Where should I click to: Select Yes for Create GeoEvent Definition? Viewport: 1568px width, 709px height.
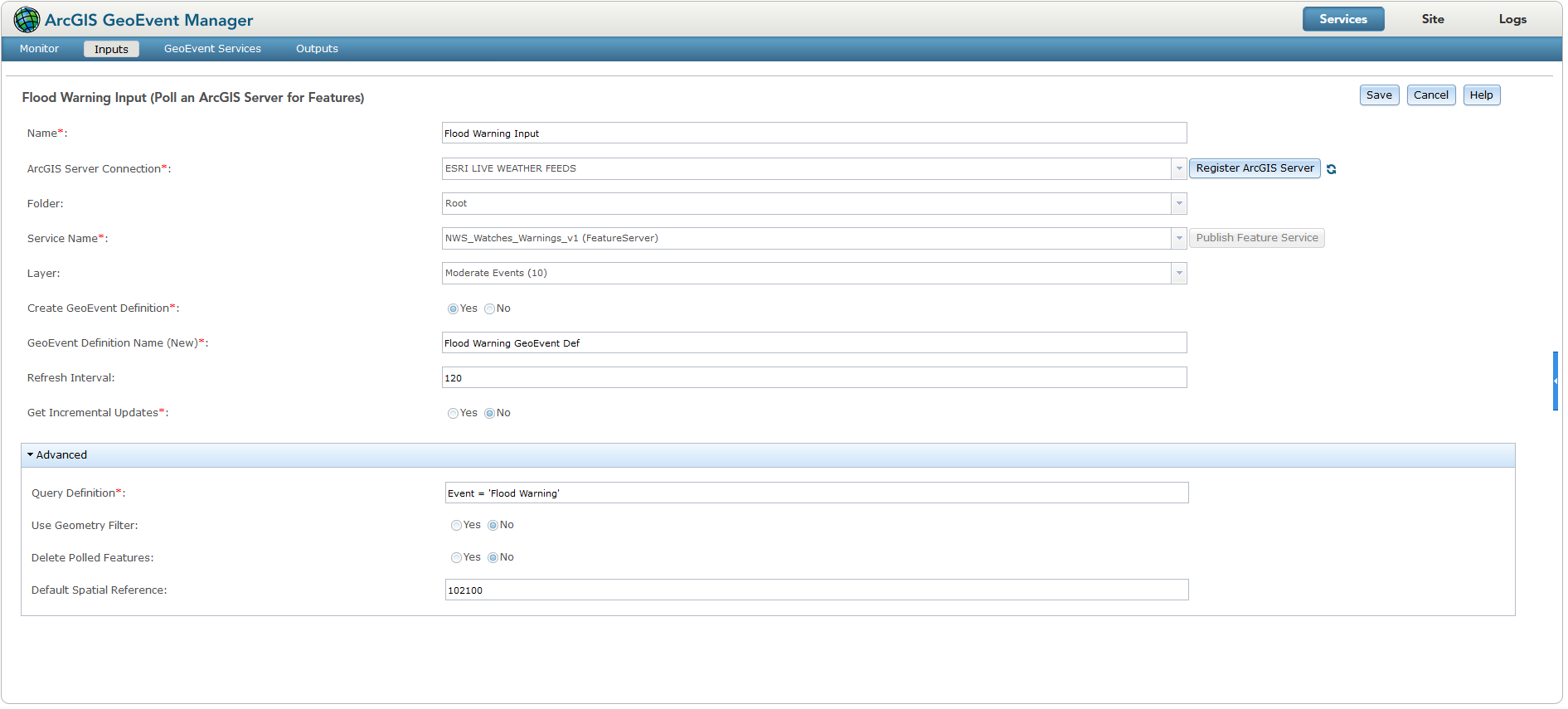[x=453, y=309]
